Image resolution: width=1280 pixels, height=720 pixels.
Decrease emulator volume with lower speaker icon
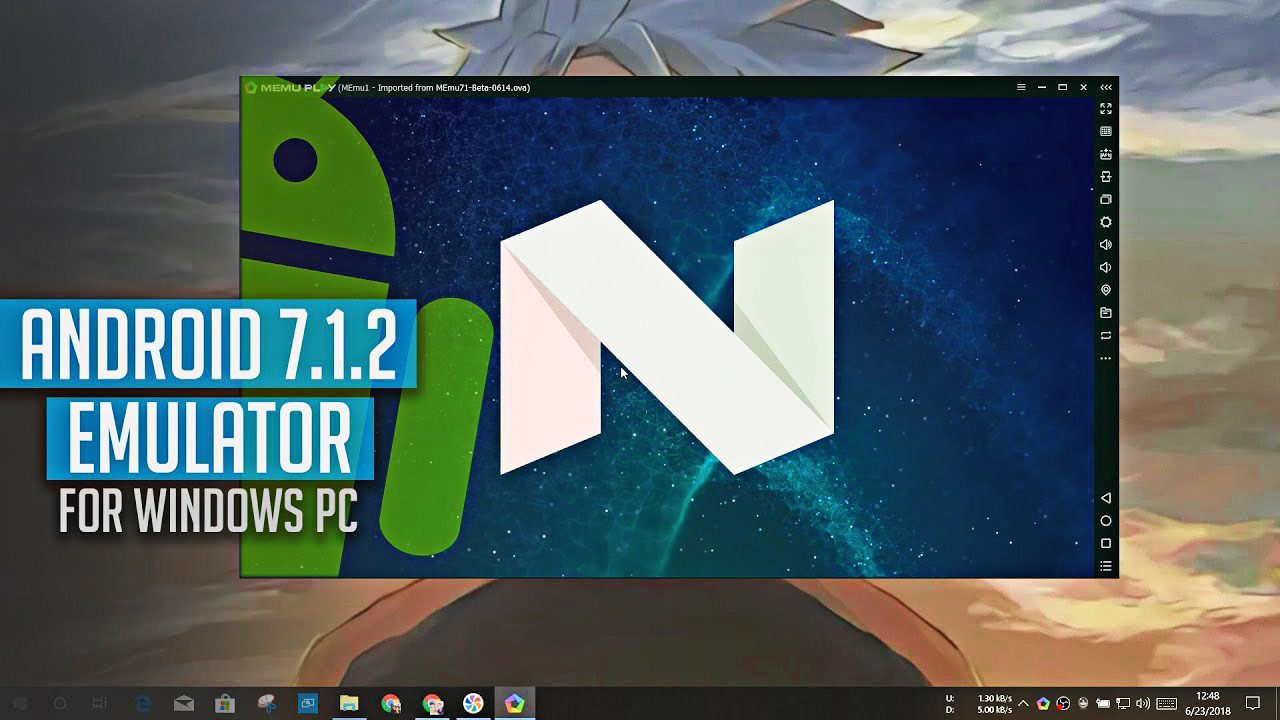point(1106,267)
